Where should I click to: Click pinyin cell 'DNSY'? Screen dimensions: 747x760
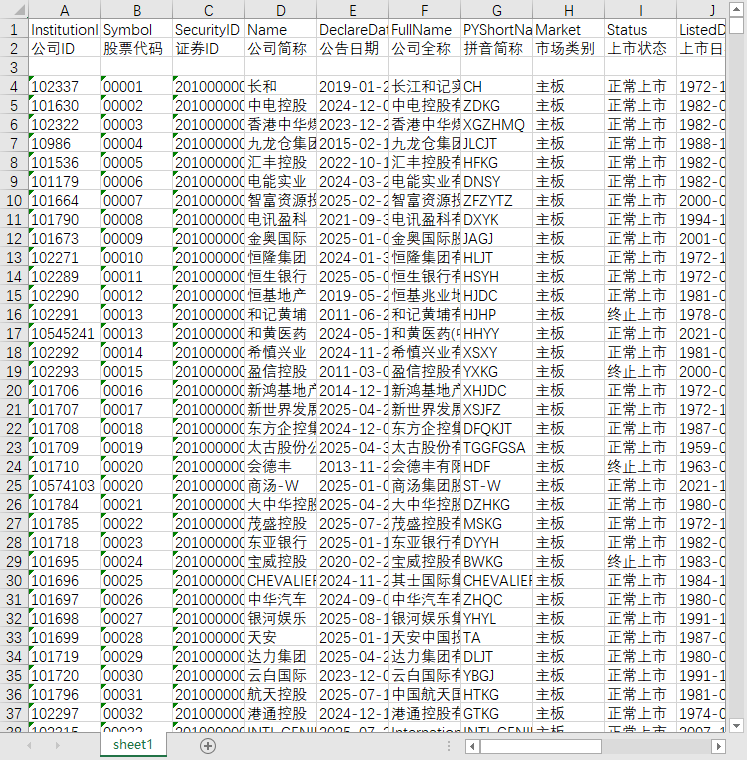click(x=496, y=181)
